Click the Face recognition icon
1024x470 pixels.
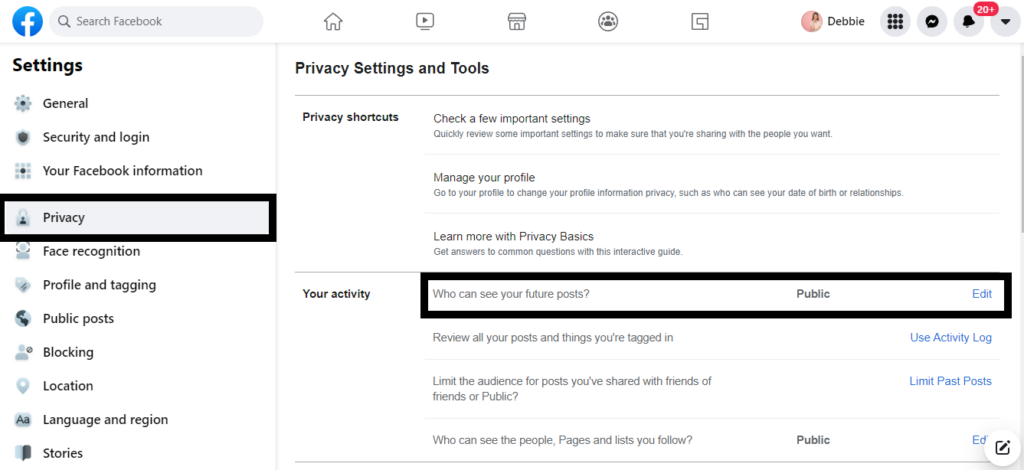click(x=23, y=251)
